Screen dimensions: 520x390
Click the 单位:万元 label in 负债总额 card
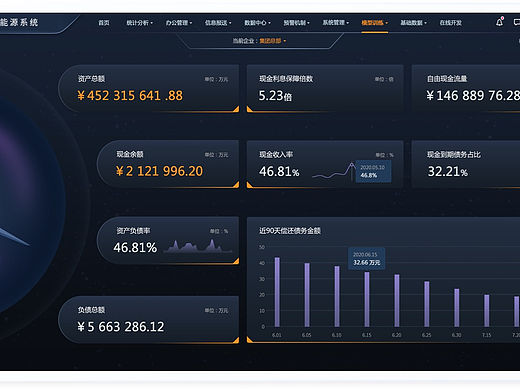coord(216,311)
